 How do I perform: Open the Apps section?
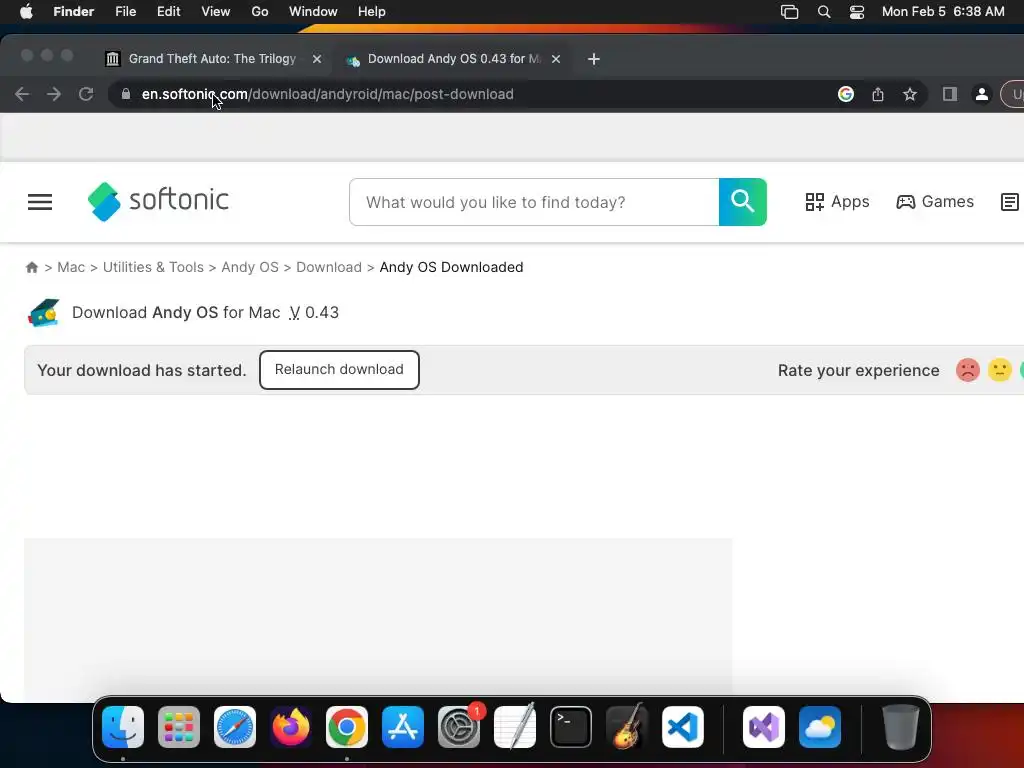(837, 202)
